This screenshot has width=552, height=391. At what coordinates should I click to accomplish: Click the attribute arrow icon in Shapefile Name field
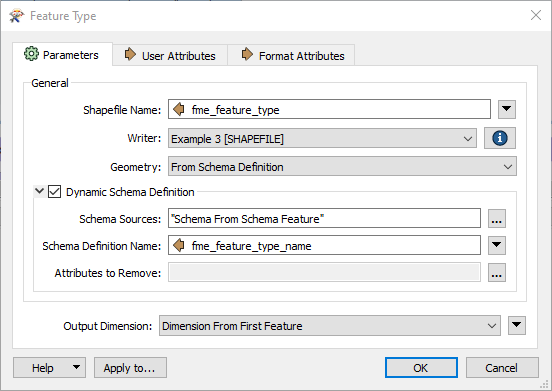click(179, 109)
